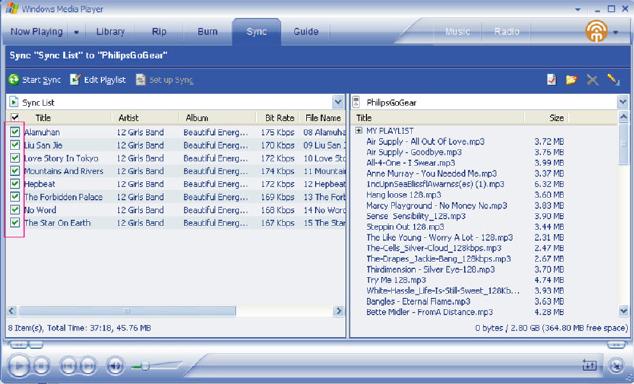This screenshot has width=634, height=384.
Task: Open the Music link
Action: pyautogui.click(x=457, y=32)
